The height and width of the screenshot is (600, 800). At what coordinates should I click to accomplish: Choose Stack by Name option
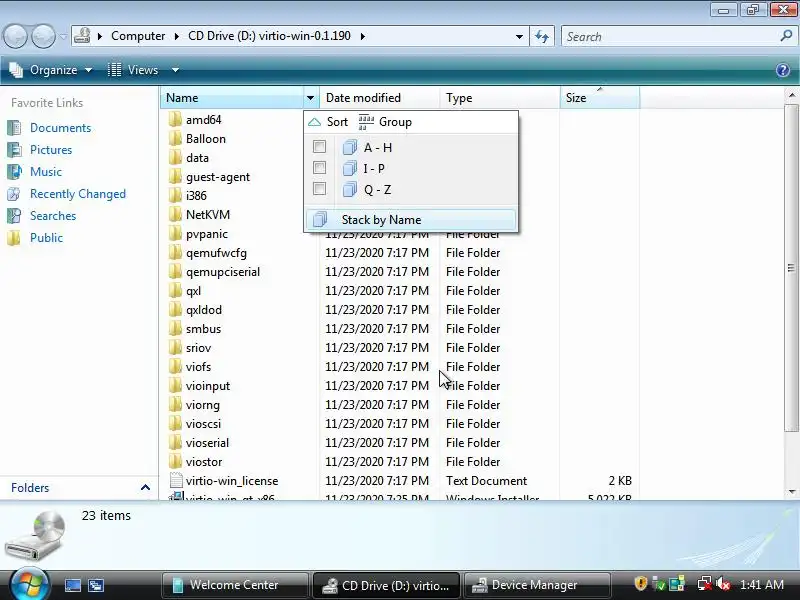pyautogui.click(x=411, y=220)
